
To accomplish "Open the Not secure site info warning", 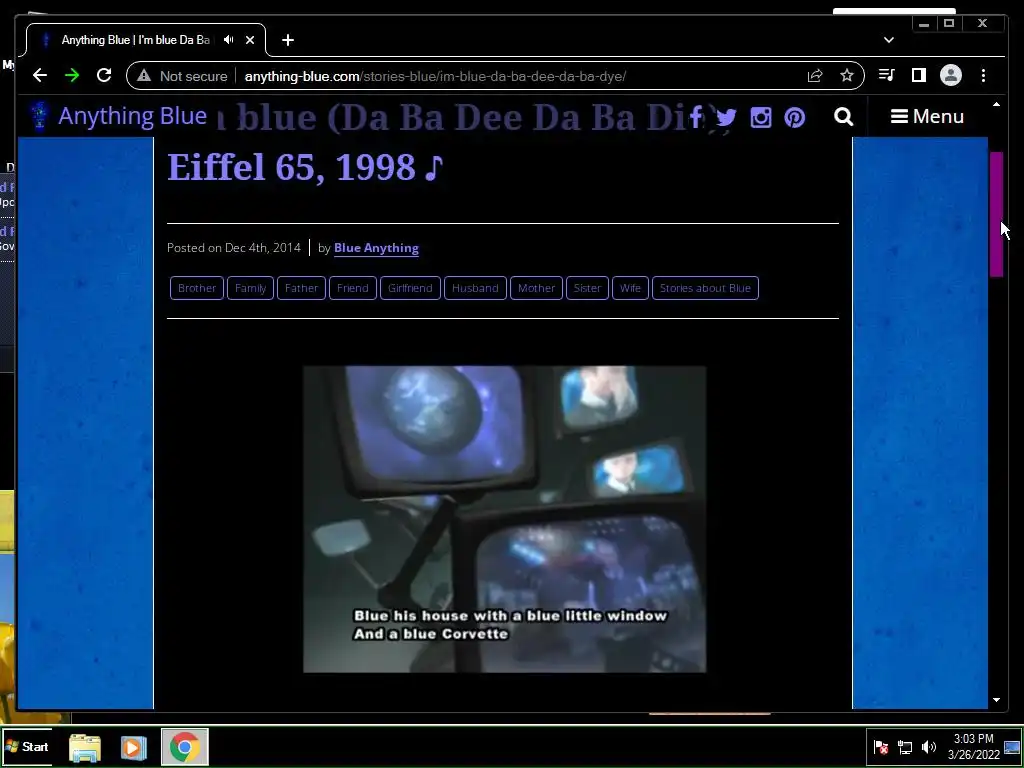I will click(182, 76).
